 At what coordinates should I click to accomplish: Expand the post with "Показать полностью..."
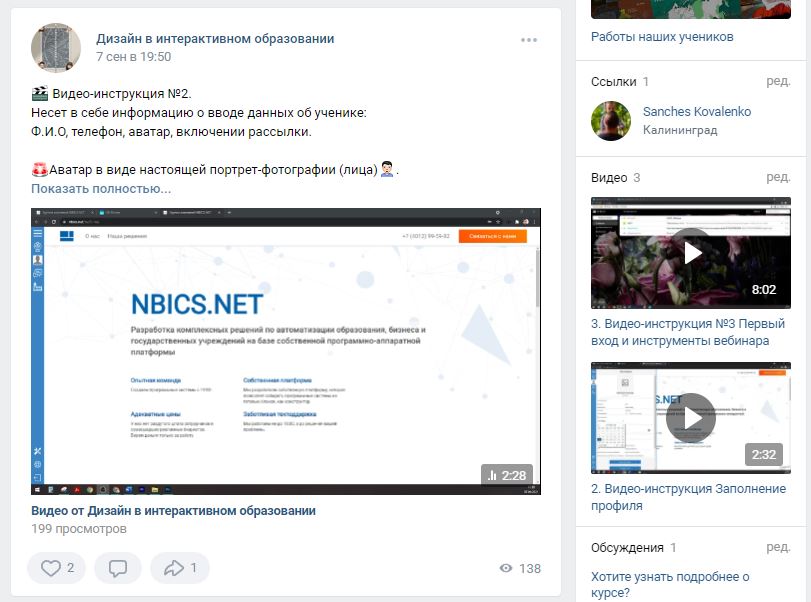[101, 189]
